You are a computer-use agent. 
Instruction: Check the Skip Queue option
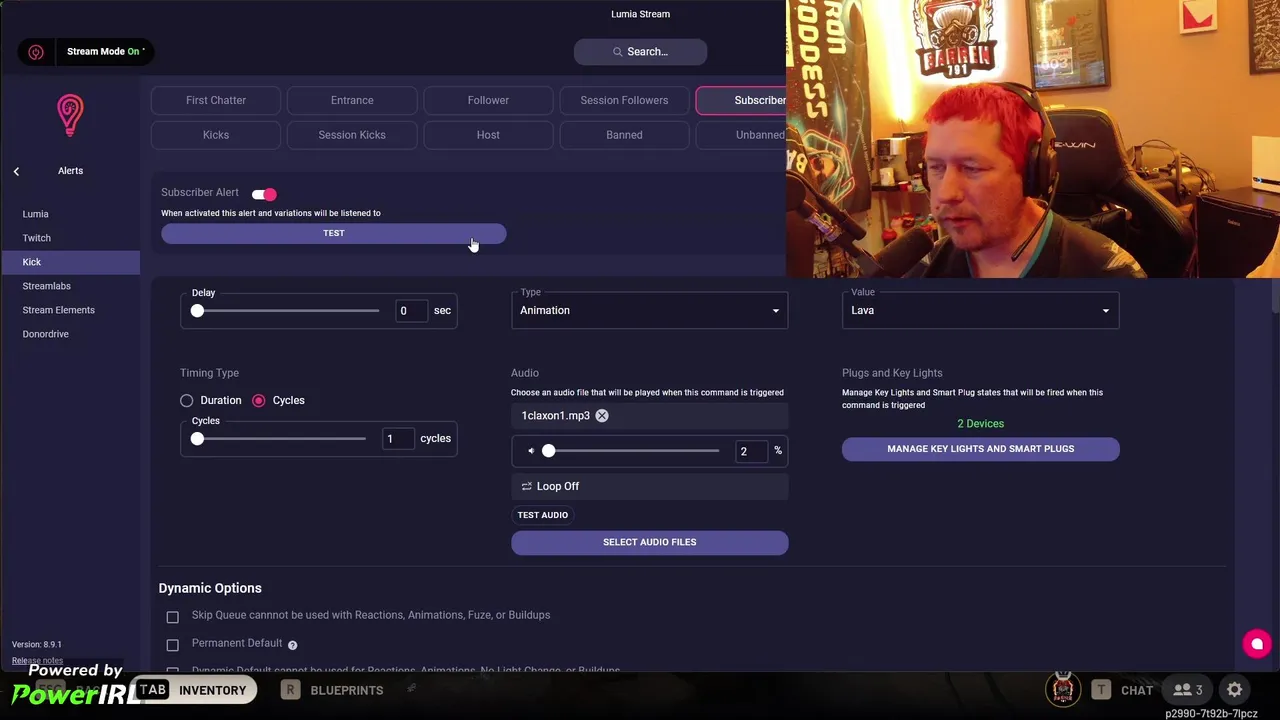[x=173, y=617]
